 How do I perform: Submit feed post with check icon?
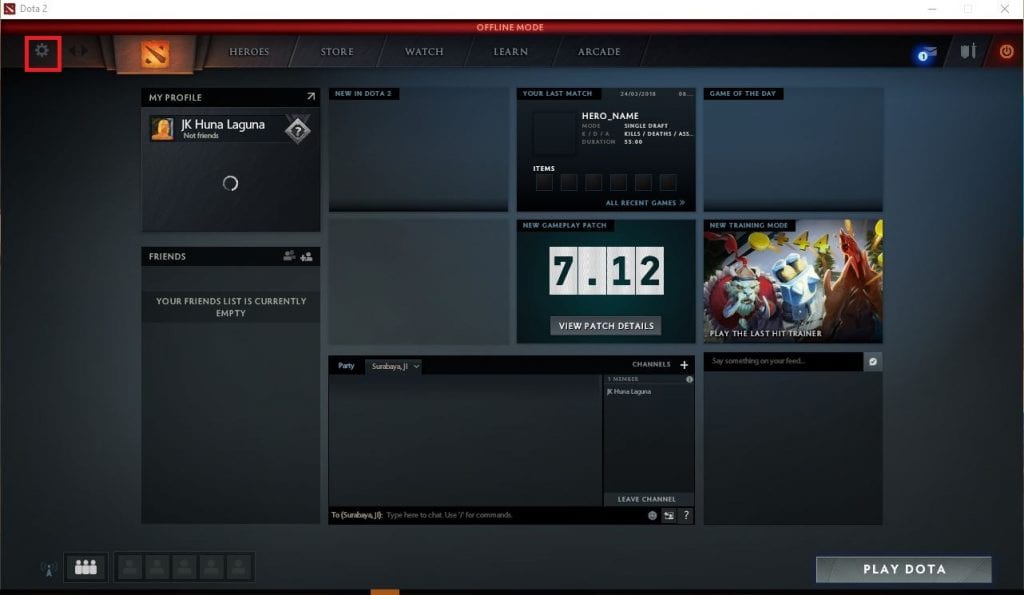click(873, 361)
